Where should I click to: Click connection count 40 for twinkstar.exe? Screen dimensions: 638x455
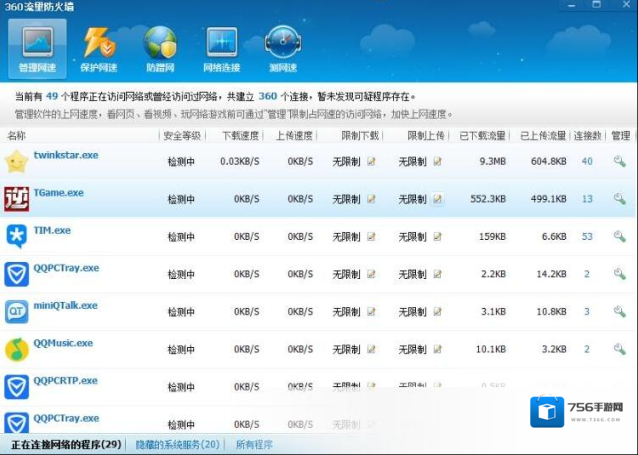tap(587, 161)
